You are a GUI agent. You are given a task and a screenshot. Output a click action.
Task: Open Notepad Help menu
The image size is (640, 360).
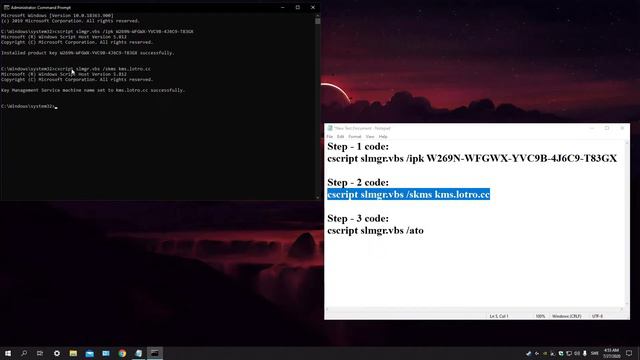coord(383,137)
